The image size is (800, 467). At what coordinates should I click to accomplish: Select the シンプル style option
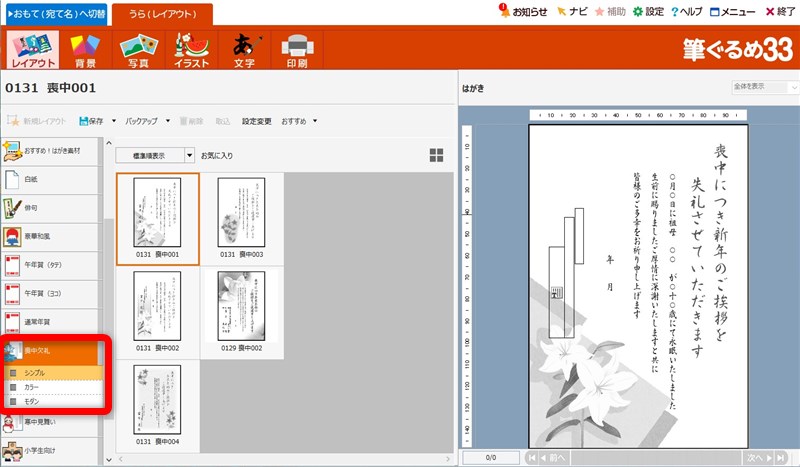[34, 373]
